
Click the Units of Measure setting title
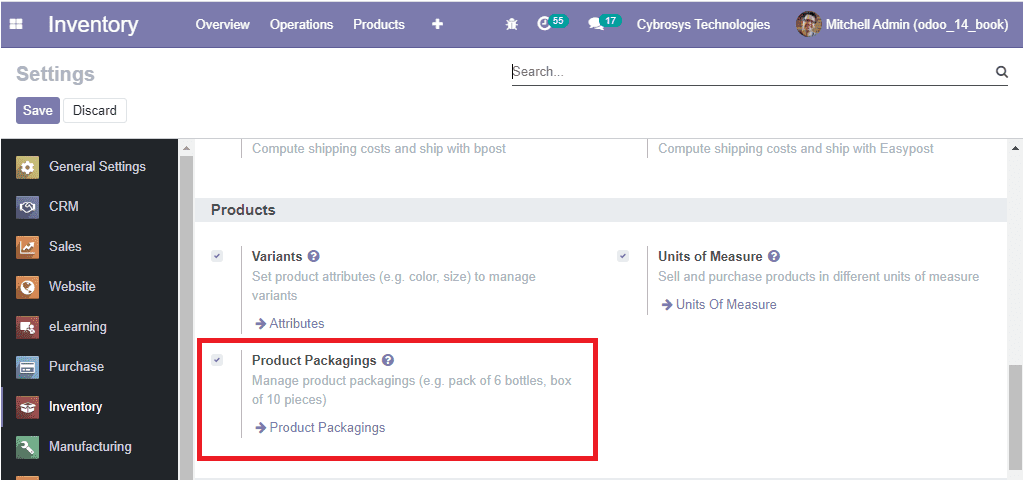[710, 256]
